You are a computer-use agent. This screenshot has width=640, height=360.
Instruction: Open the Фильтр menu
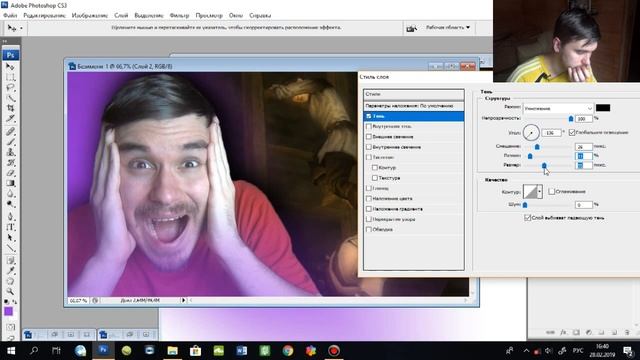[x=180, y=16]
